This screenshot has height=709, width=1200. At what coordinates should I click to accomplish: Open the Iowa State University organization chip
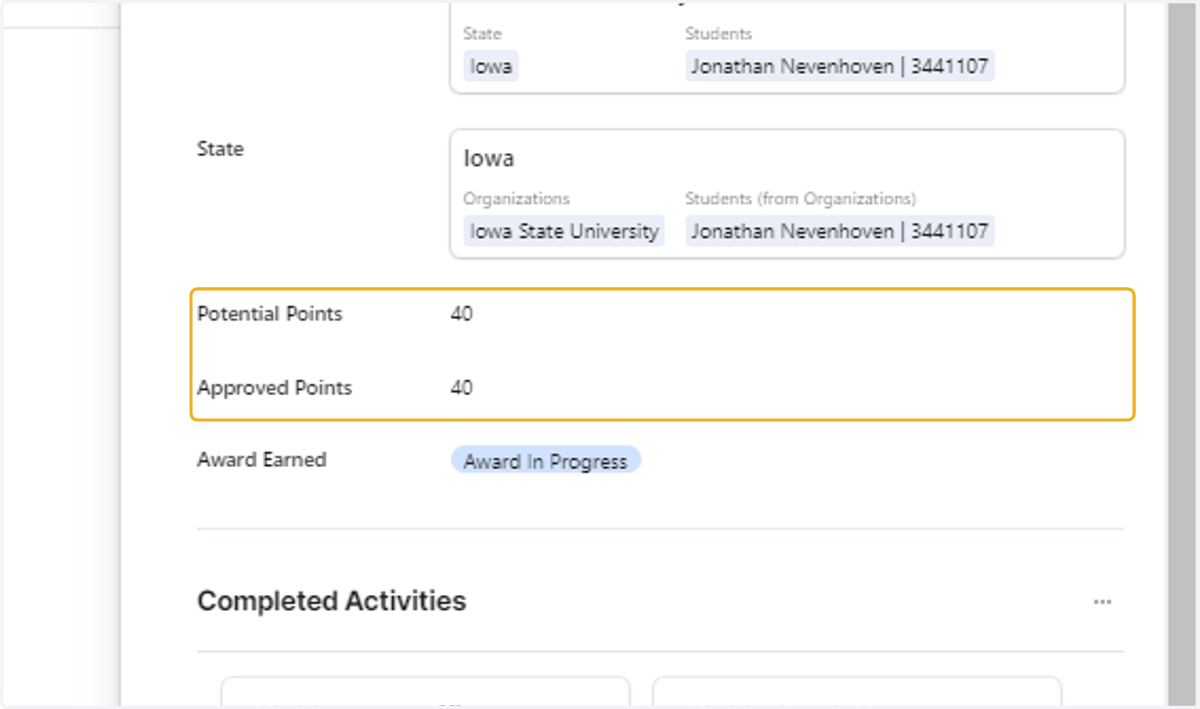(x=564, y=231)
